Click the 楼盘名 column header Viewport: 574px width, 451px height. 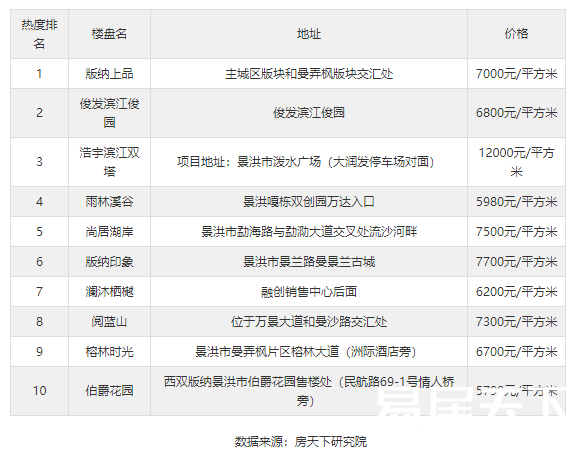109,34
